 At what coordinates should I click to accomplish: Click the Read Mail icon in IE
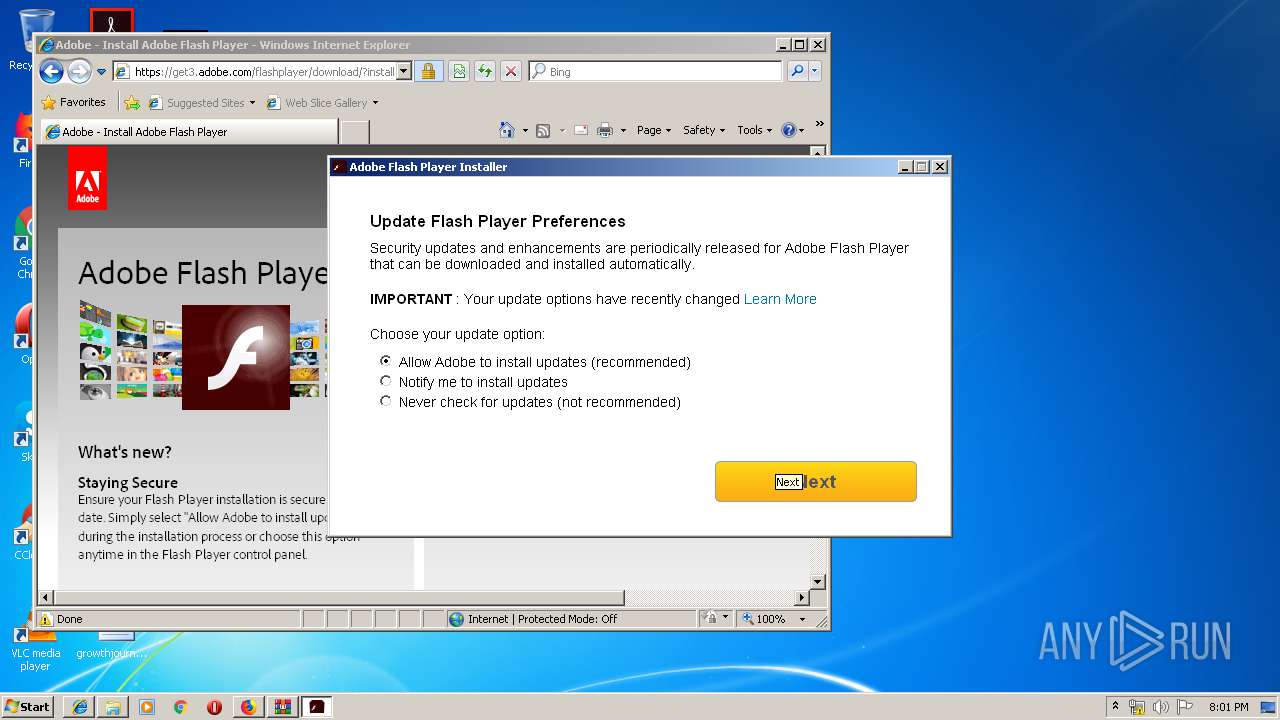tap(580, 130)
